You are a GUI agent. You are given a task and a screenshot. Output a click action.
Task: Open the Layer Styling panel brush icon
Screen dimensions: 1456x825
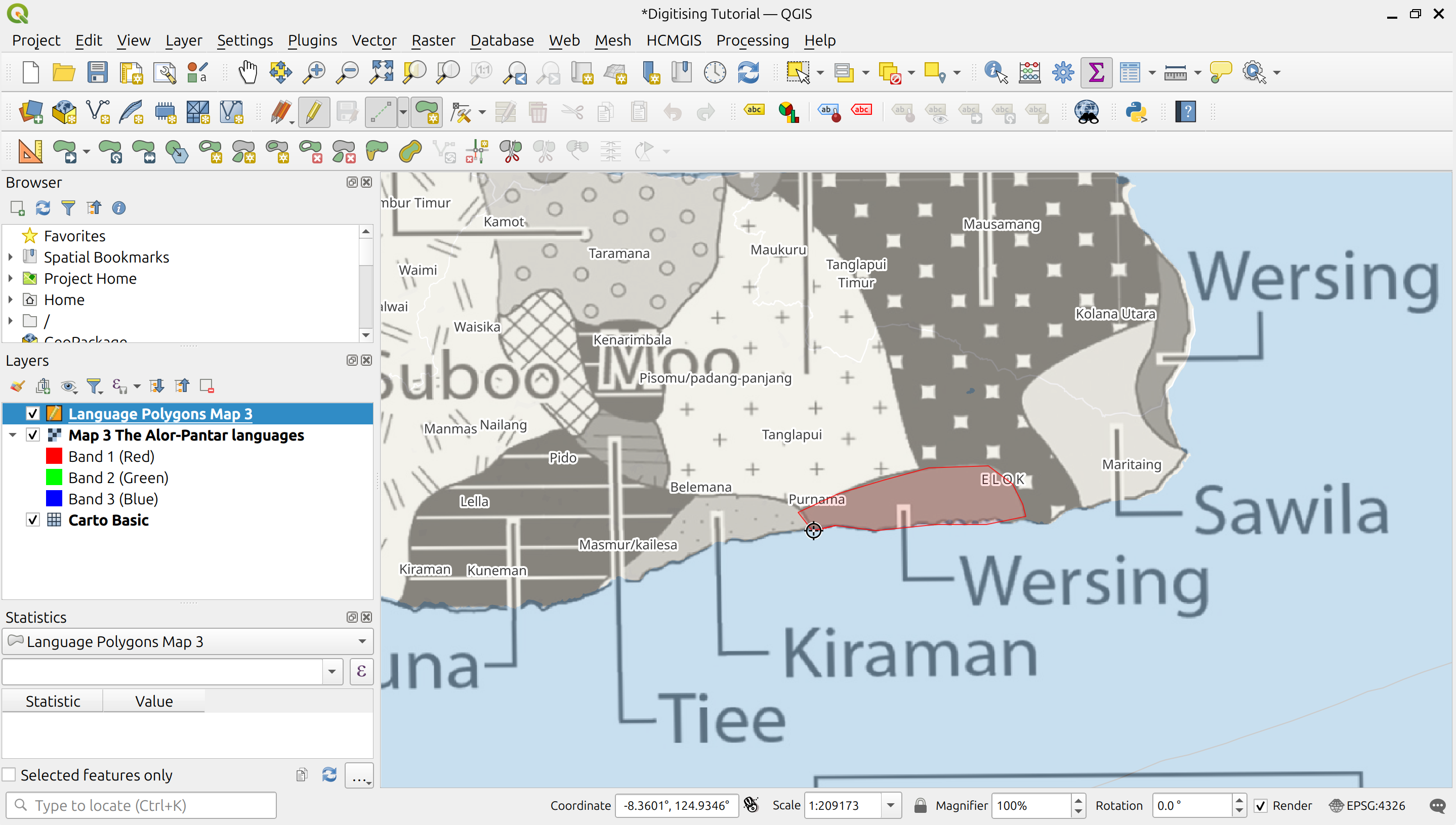pyautogui.click(x=16, y=386)
